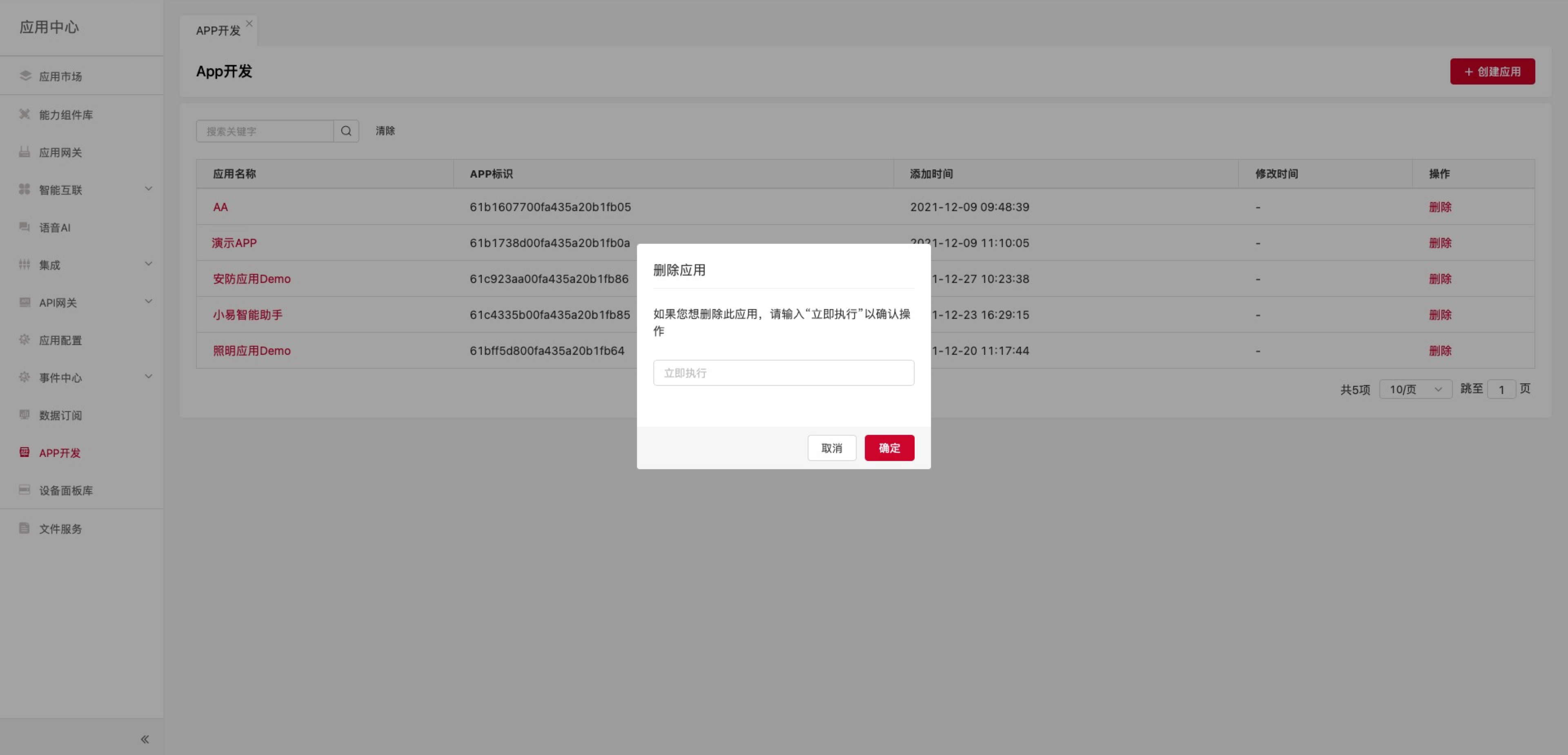Expand the 事件中心 submenu arrow
The width and height of the screenshot is (1568, 755).
149,376
